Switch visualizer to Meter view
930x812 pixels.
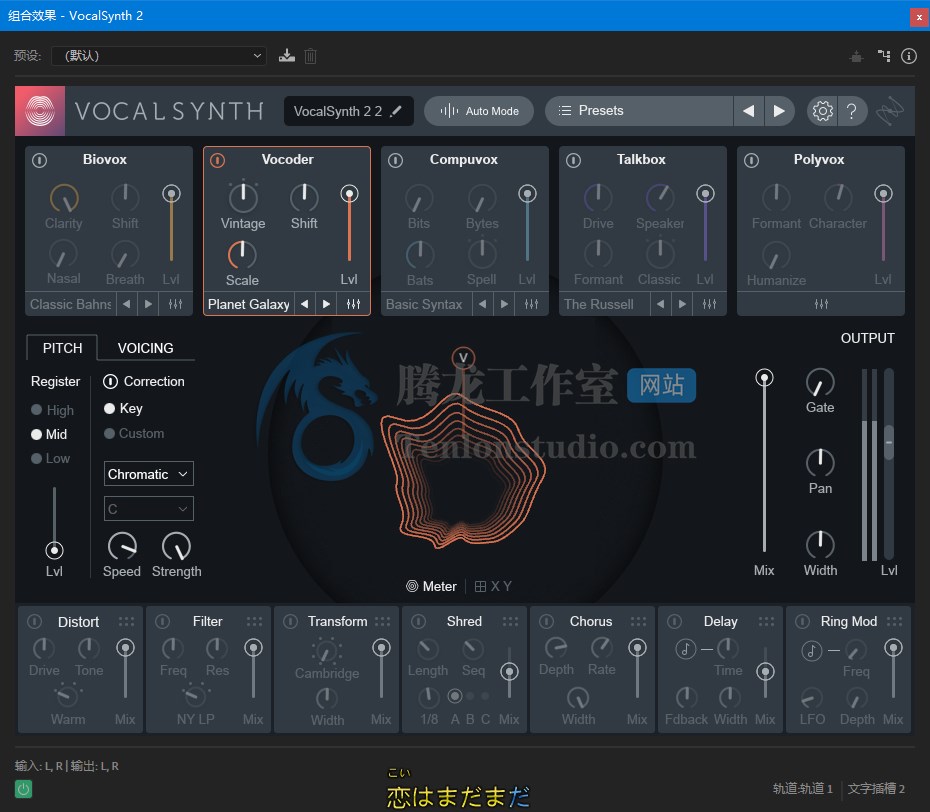pyautogui.click(x=431, y=587)
